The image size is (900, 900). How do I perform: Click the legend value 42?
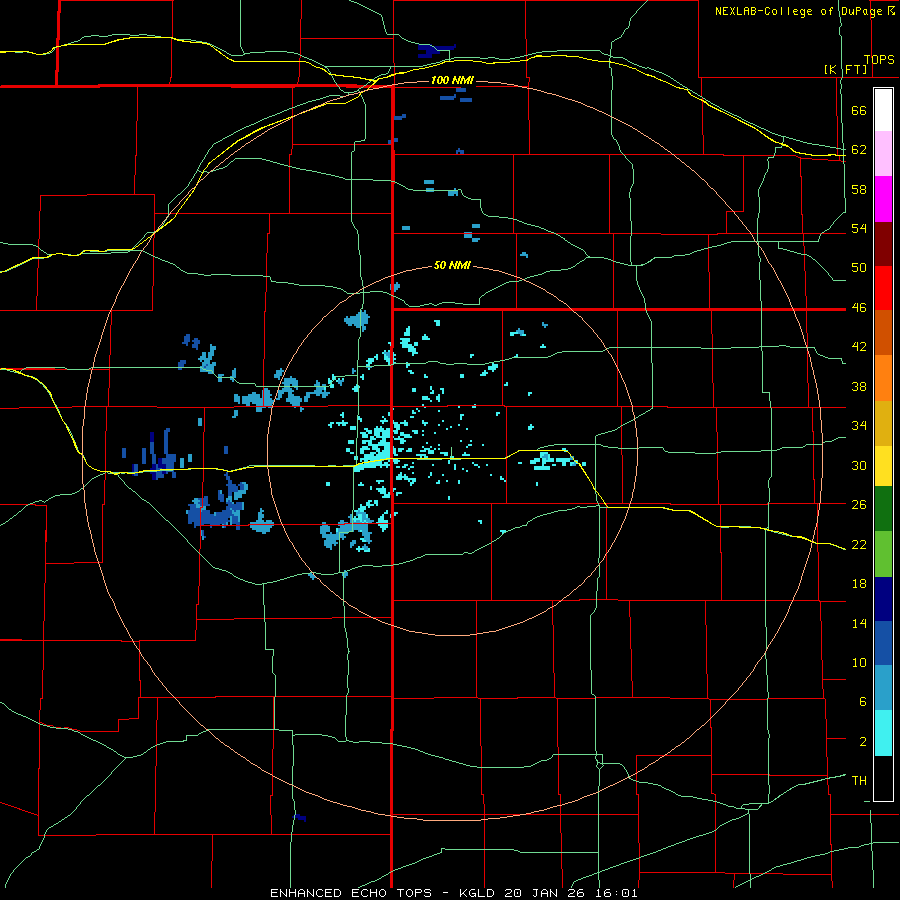pos(859,347)
